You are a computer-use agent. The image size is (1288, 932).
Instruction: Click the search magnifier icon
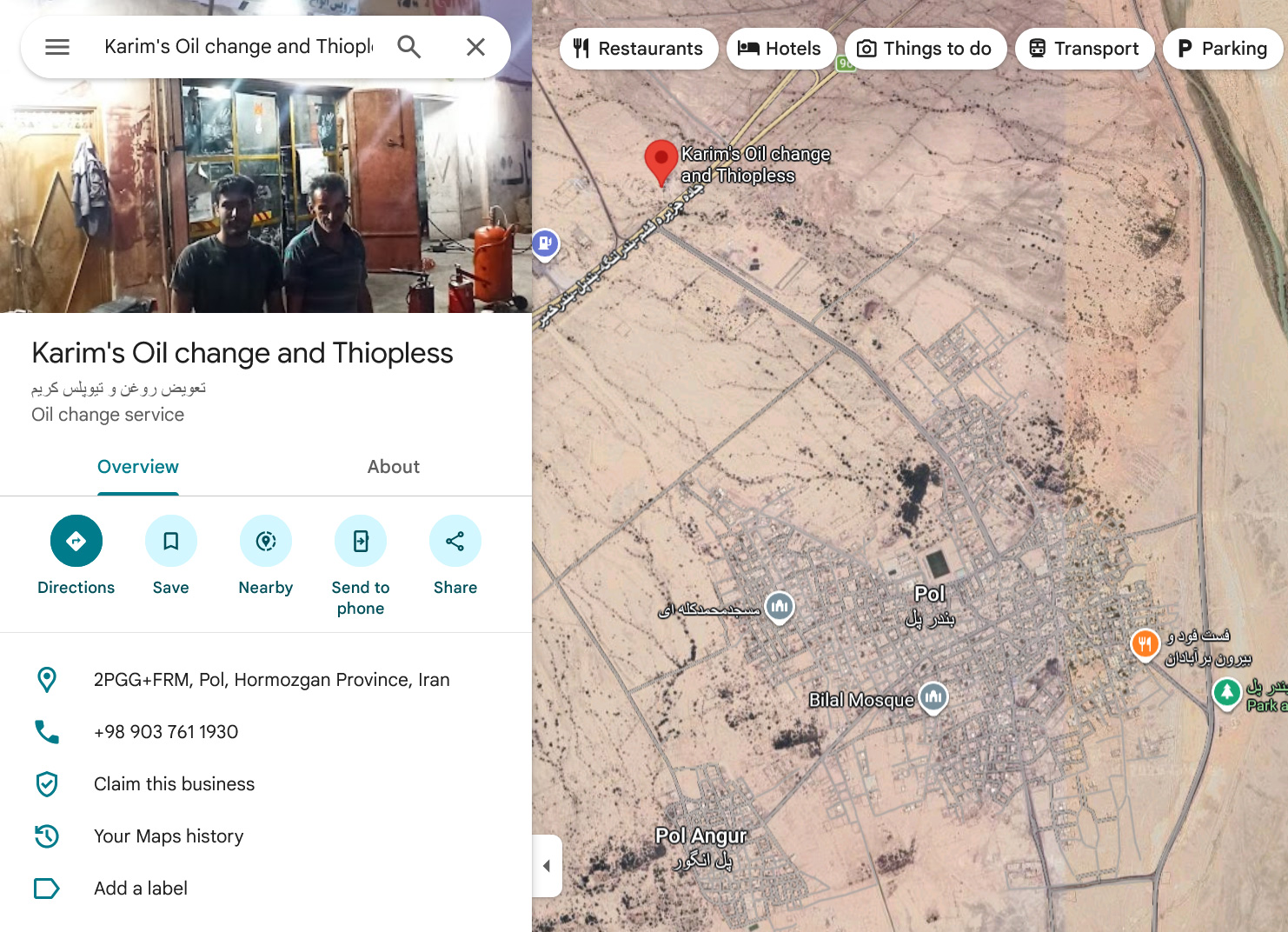click(409, 47)
